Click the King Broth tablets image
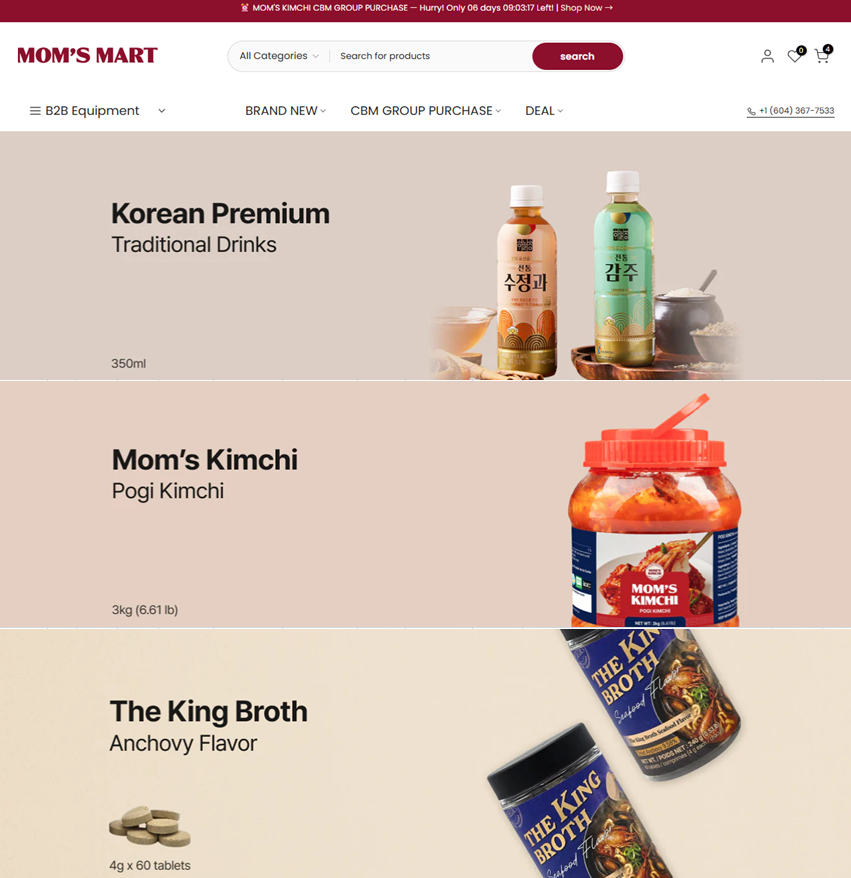Screen dimensions: 851x878 pyautogui.click(x=149, y=826)
